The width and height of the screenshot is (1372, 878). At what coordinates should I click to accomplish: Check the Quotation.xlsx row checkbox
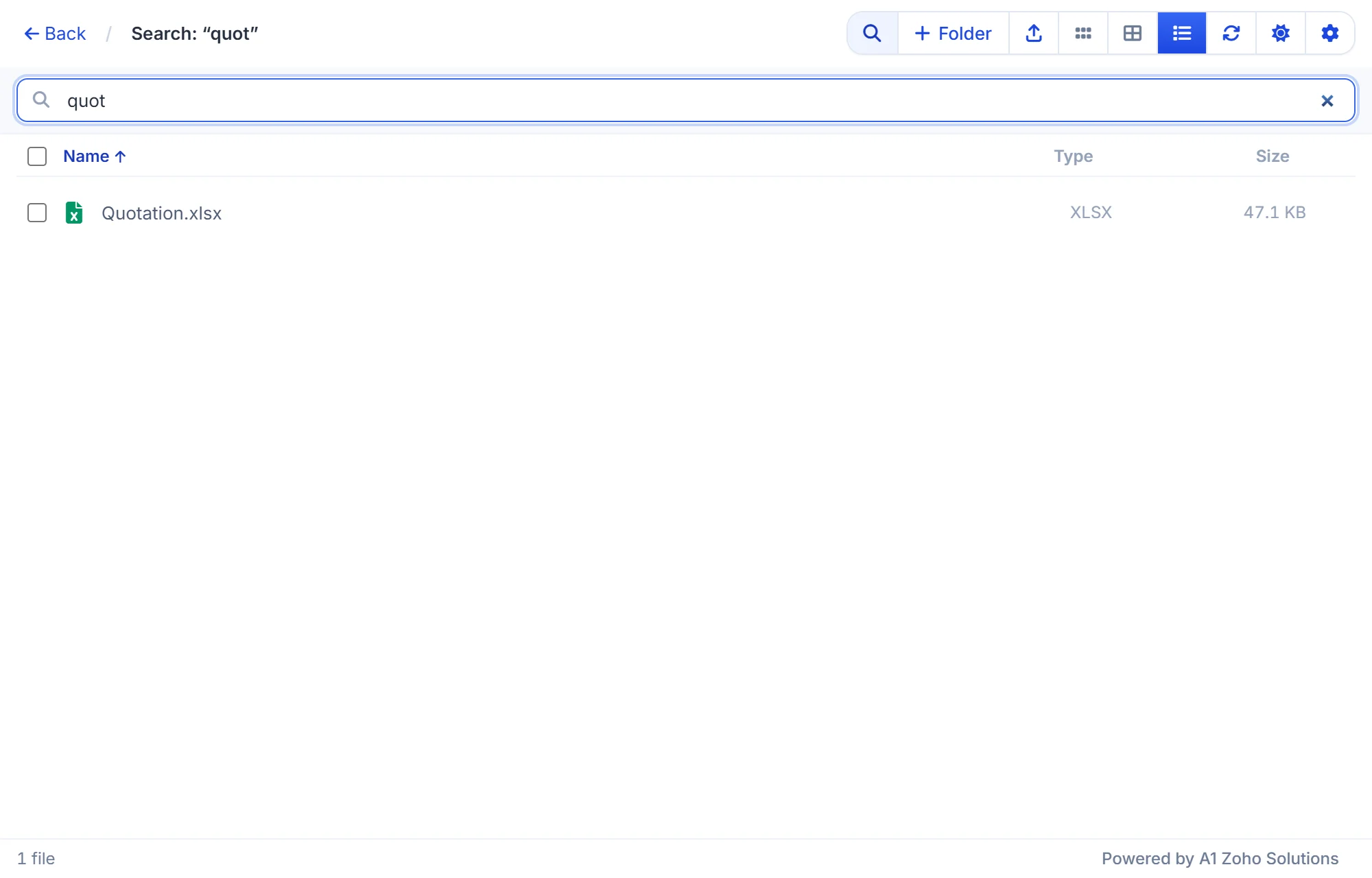[37, 213]
